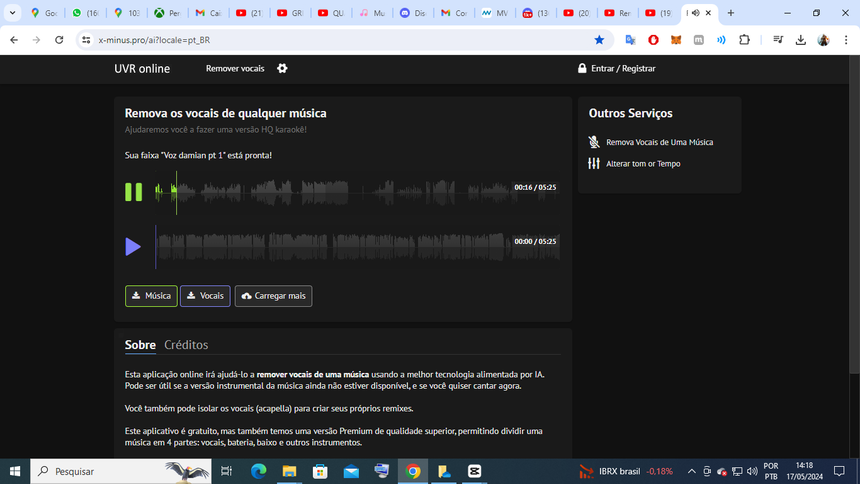Click the Pesquisar taskbar search box

(x=121, y=471)
